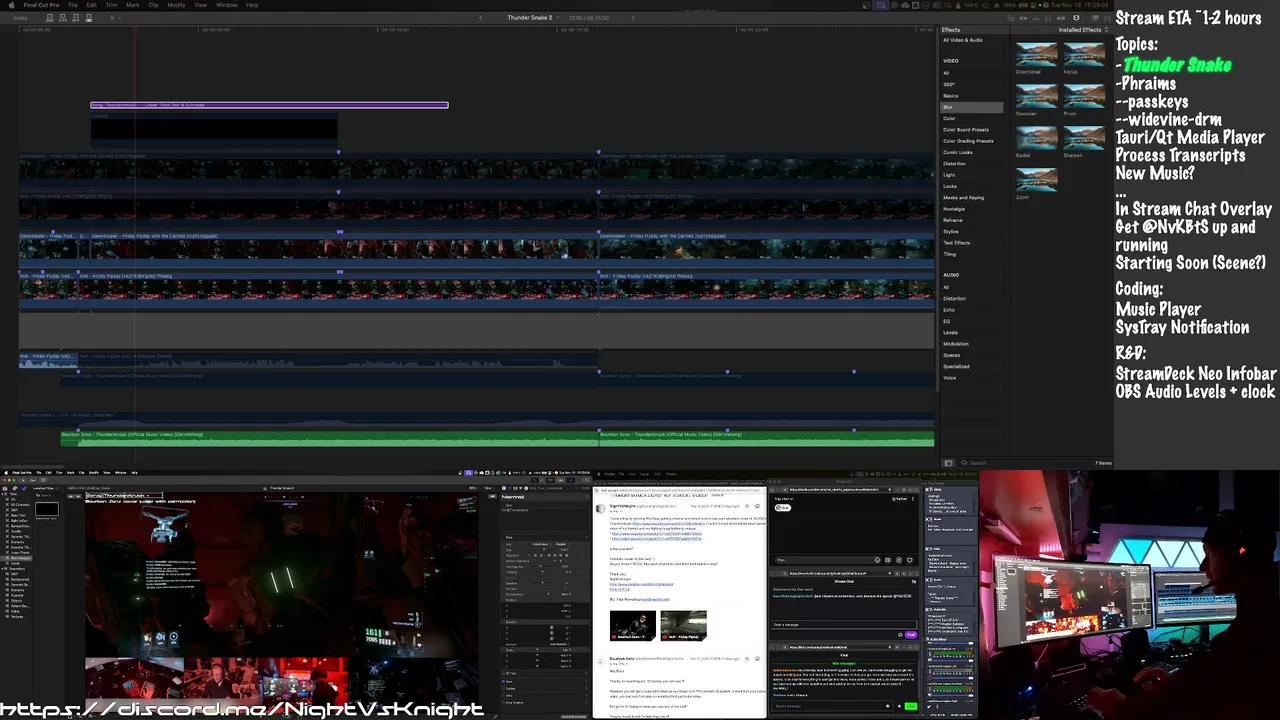Select the Gaussian blur effect thumbnail

click(1036, 97)
